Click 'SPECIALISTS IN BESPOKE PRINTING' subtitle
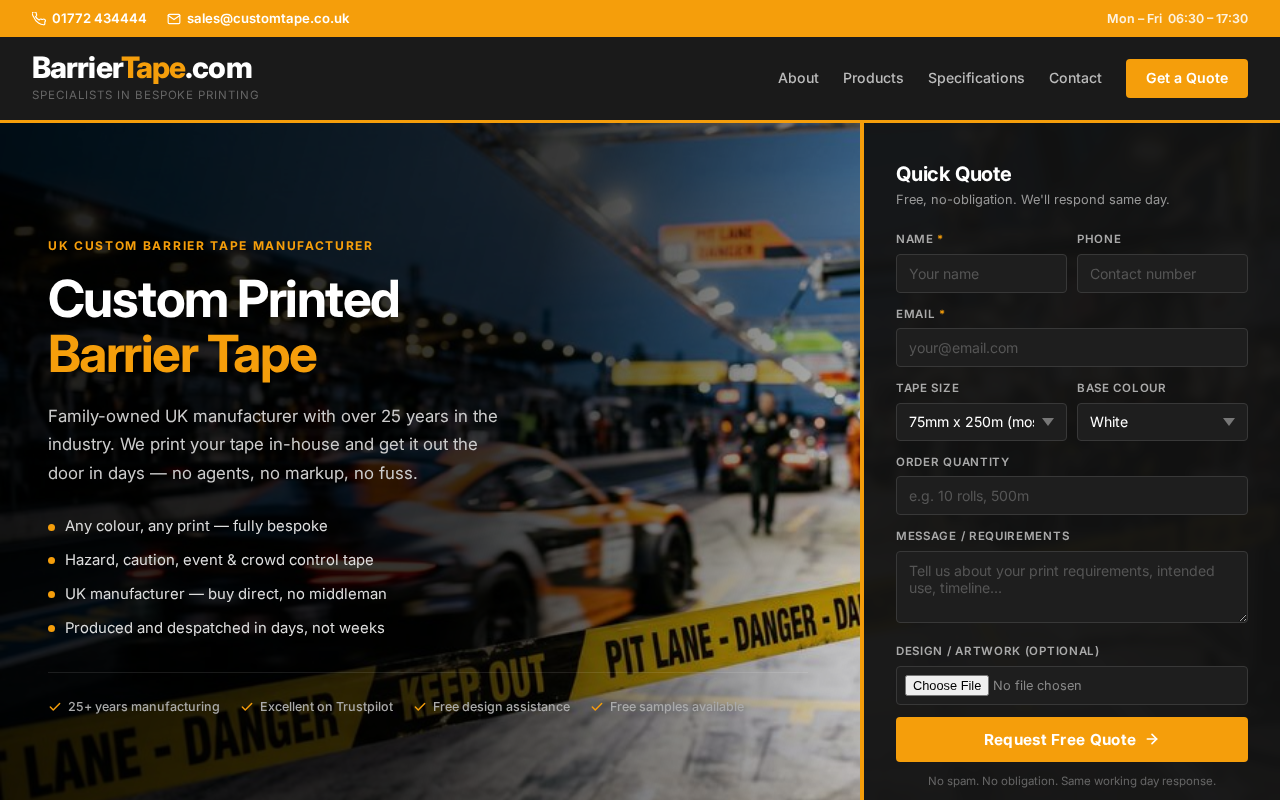The image size is (1280, 800). 146,95
